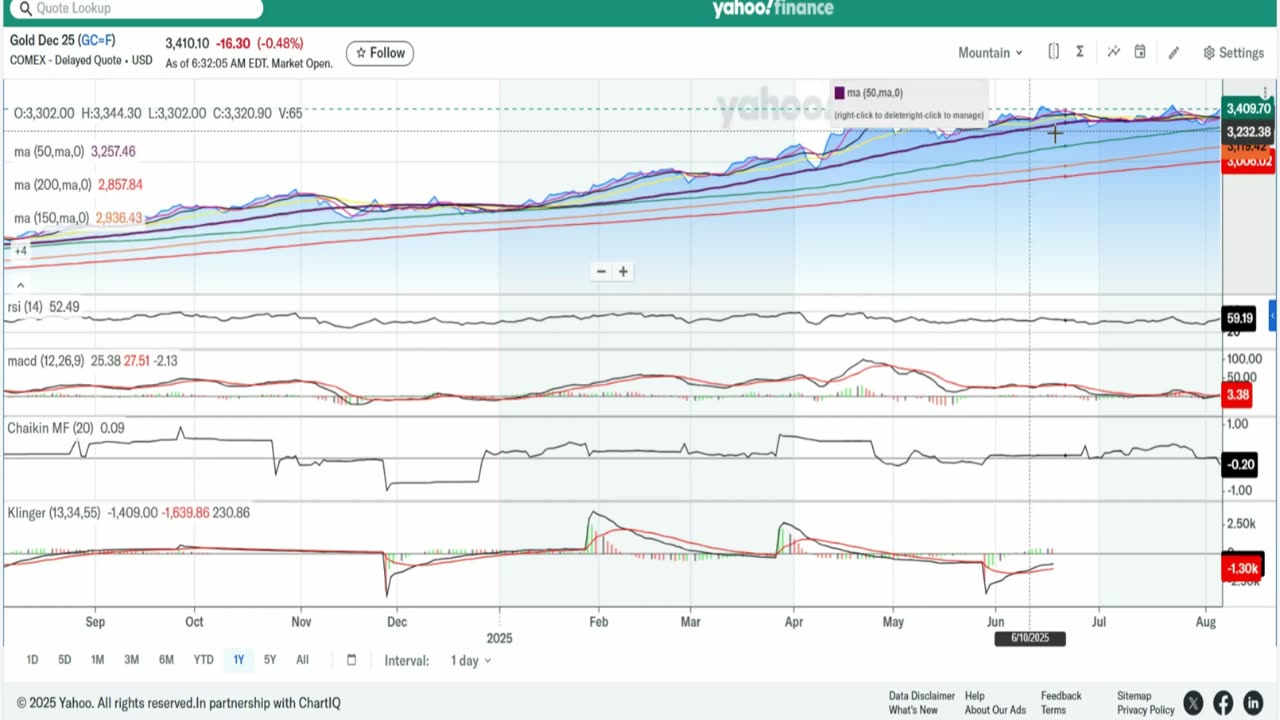This screenshot has height=720, width=1280.
Task: Click the vertical dots chart menu
Action: click(1266, 92)
